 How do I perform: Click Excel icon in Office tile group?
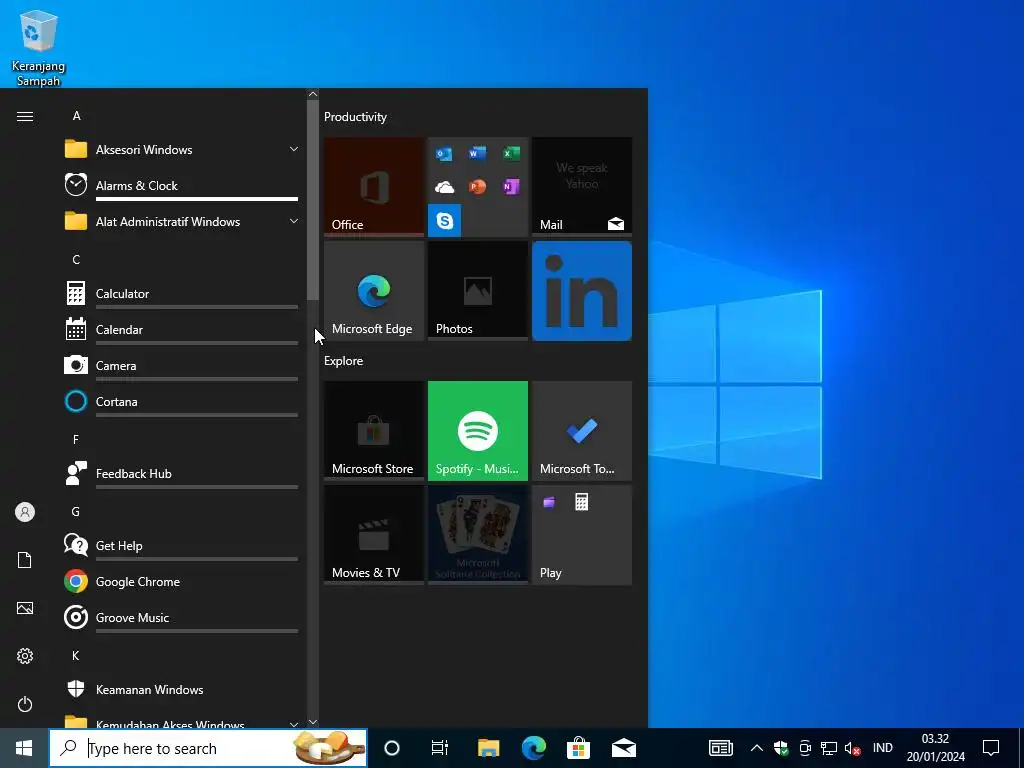pyautogui.click(x=511, y=153)
